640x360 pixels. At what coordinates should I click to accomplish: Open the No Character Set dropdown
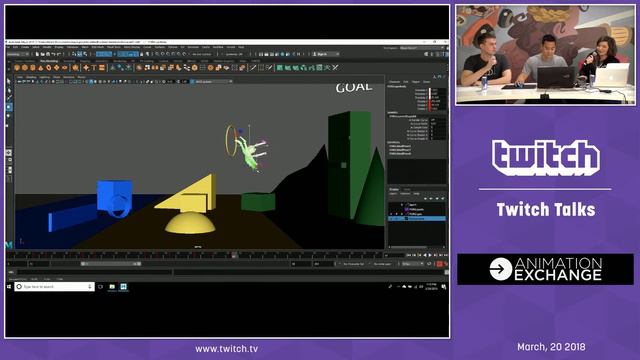[x=354, y=264]
